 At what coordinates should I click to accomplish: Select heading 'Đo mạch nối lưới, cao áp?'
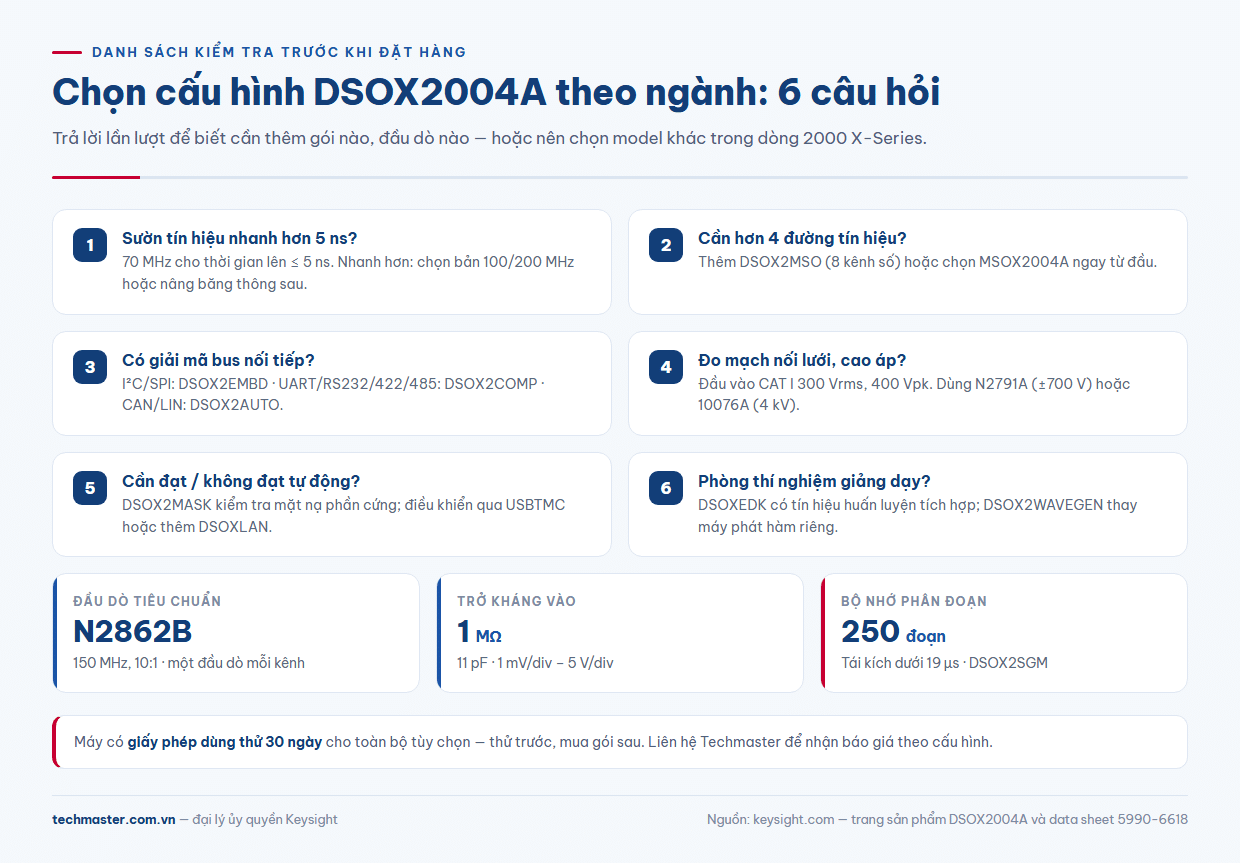(802, 360)
